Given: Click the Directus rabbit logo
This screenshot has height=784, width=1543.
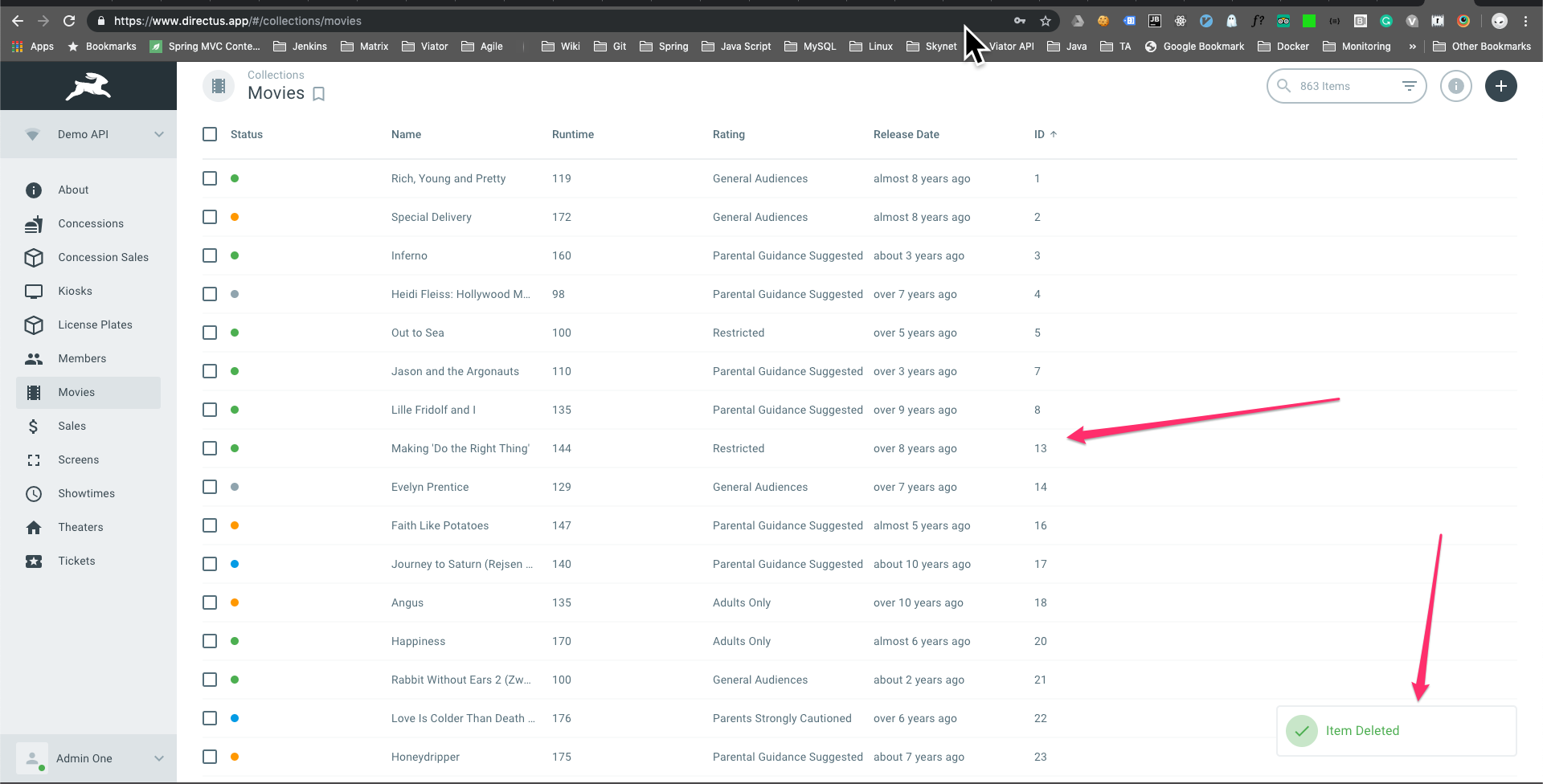Looking at the screenshot, I should [88, 86].
